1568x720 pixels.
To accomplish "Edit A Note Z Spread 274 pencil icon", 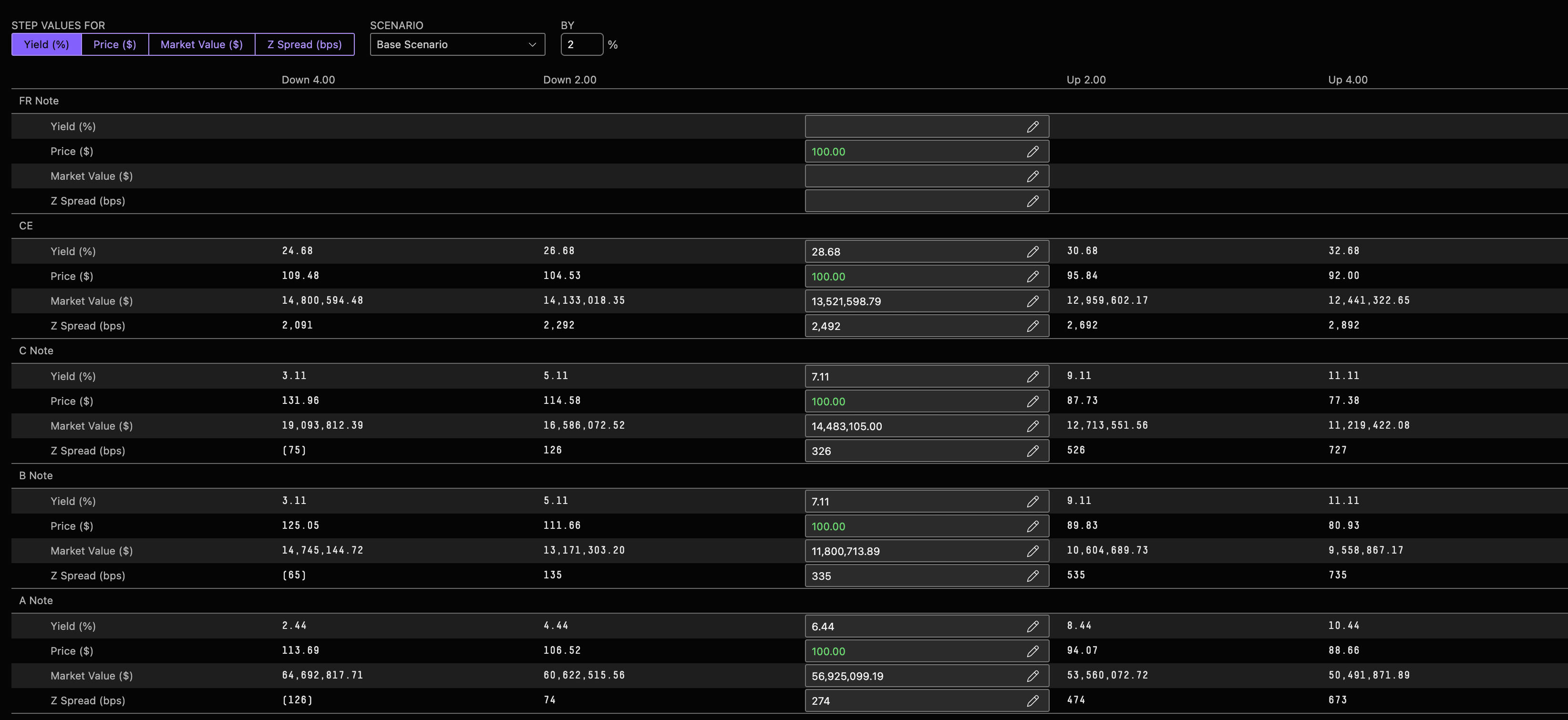I will click(x=1032, y=700).
